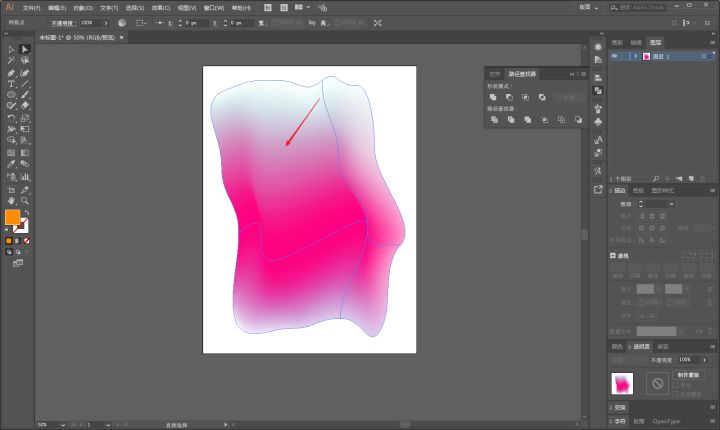Click the first Pathfinder divide icon
Viewport: 720px width, 430px height.
pos(493,119)
